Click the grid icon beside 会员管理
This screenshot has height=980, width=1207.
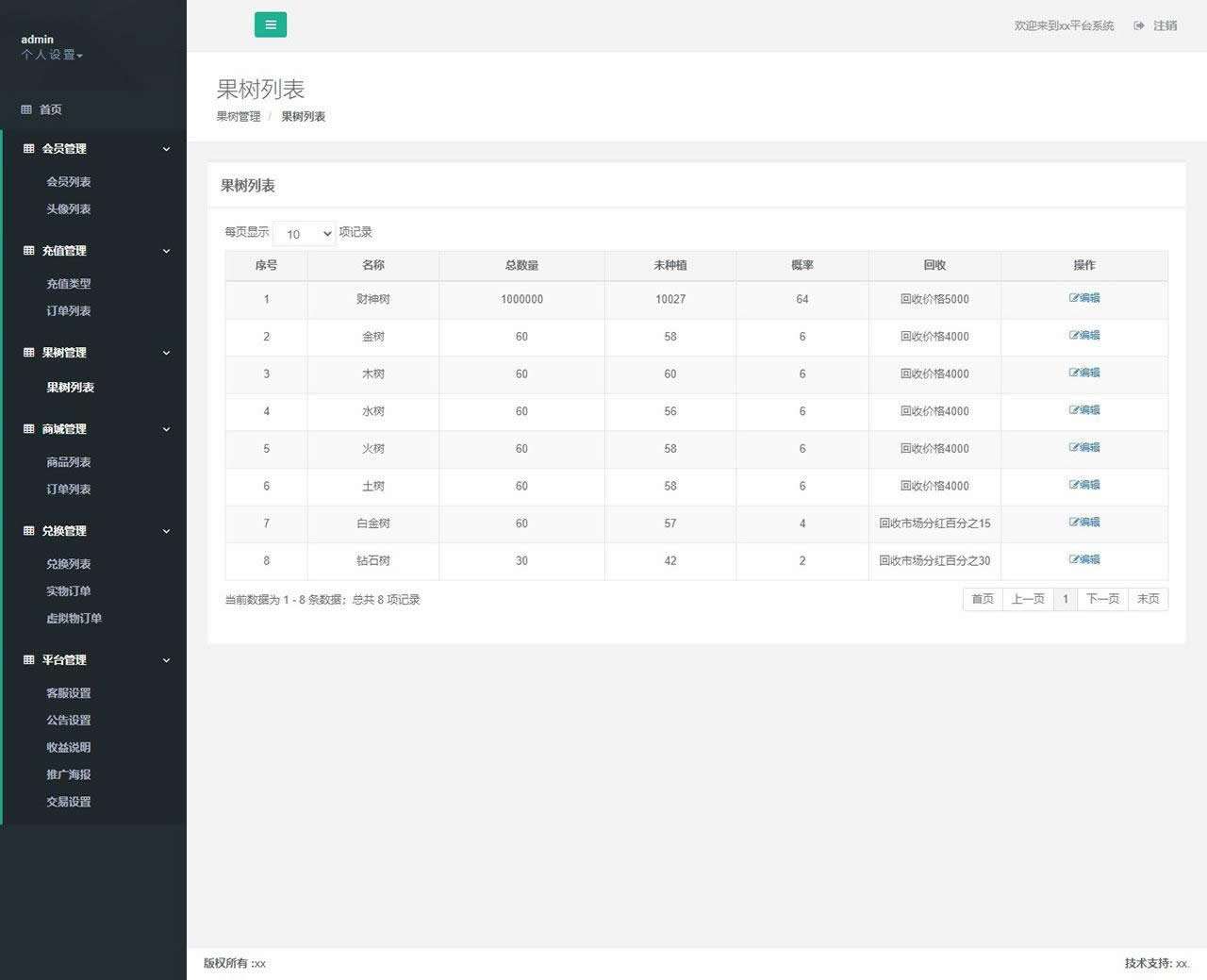(x=28, y=149)
